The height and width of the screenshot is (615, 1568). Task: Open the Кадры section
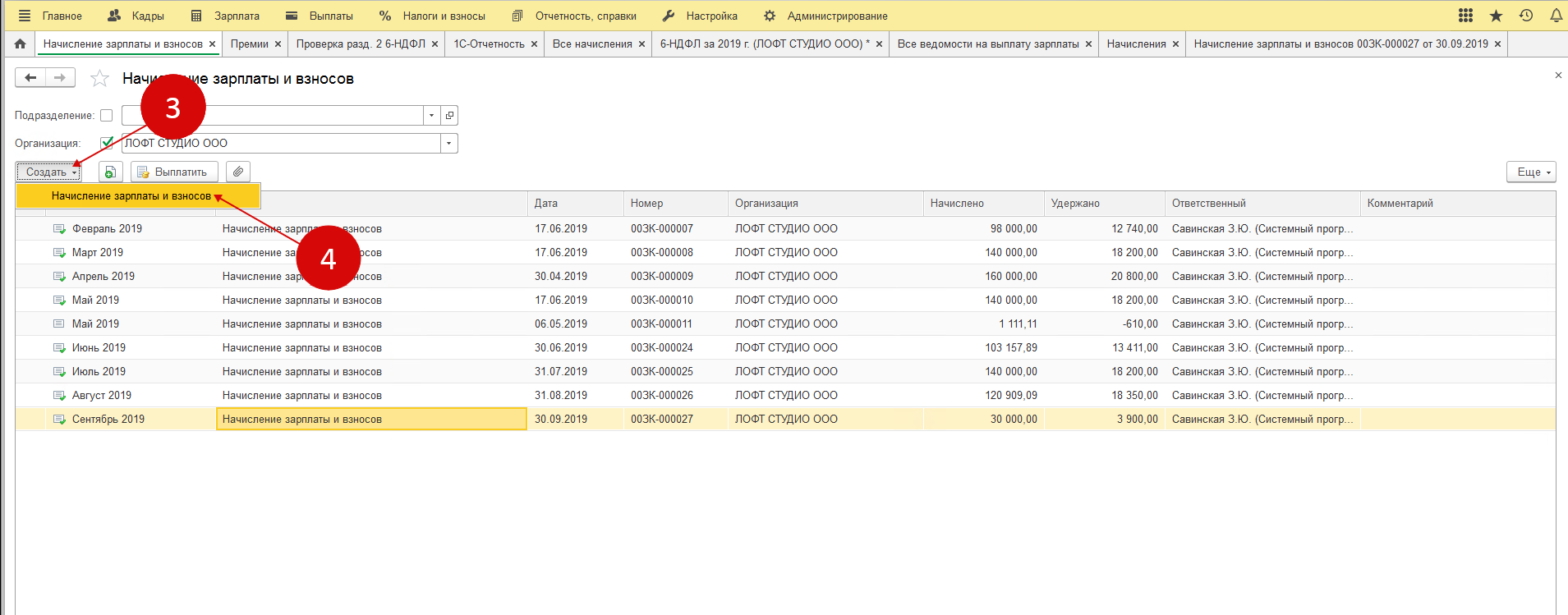tap(136, 16)
